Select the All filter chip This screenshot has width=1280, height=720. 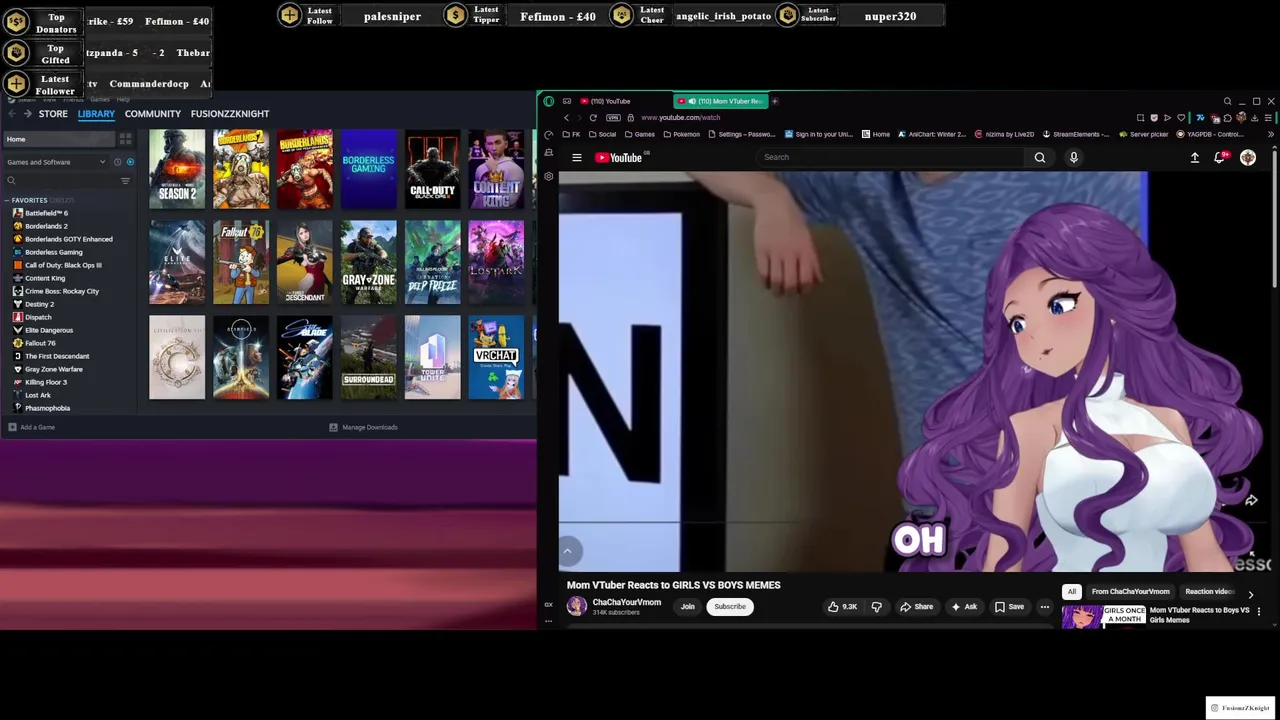[x=1071, y=591]
